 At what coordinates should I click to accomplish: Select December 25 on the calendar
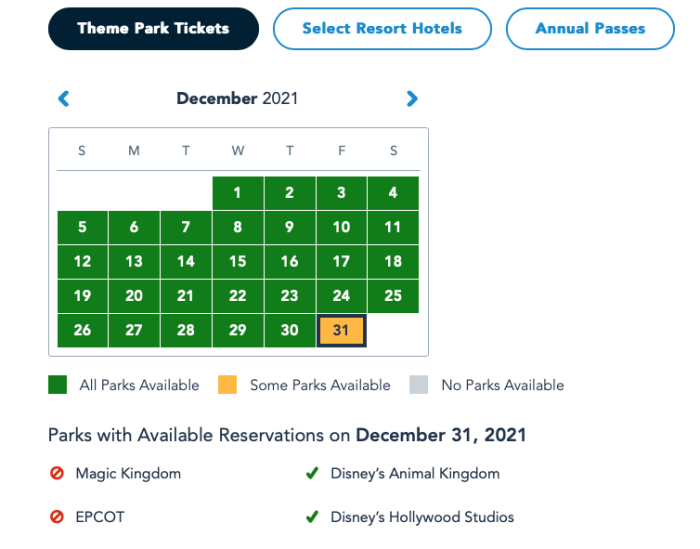click(393, 296)
